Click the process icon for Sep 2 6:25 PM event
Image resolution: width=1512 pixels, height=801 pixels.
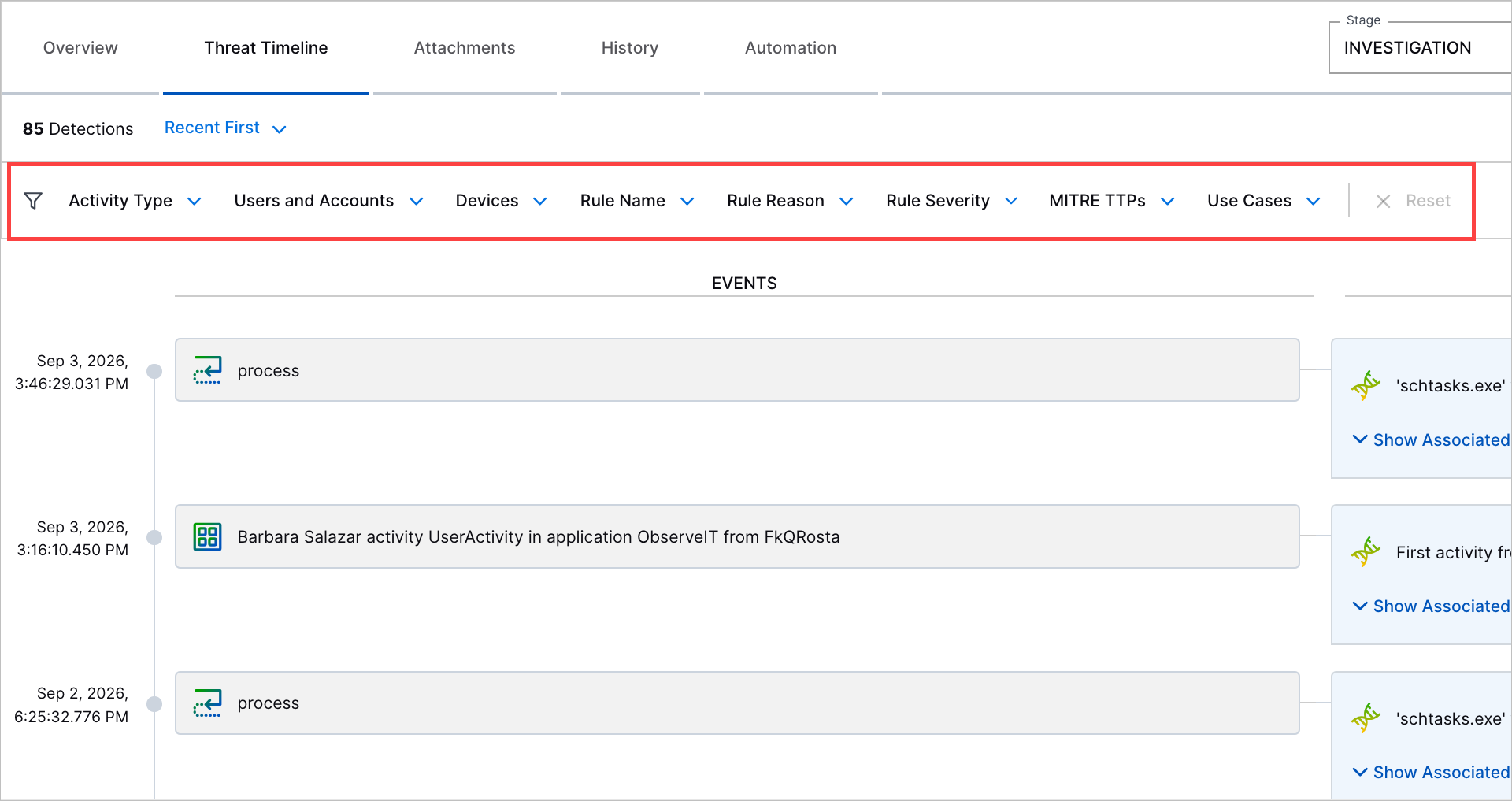coord(208,703)
